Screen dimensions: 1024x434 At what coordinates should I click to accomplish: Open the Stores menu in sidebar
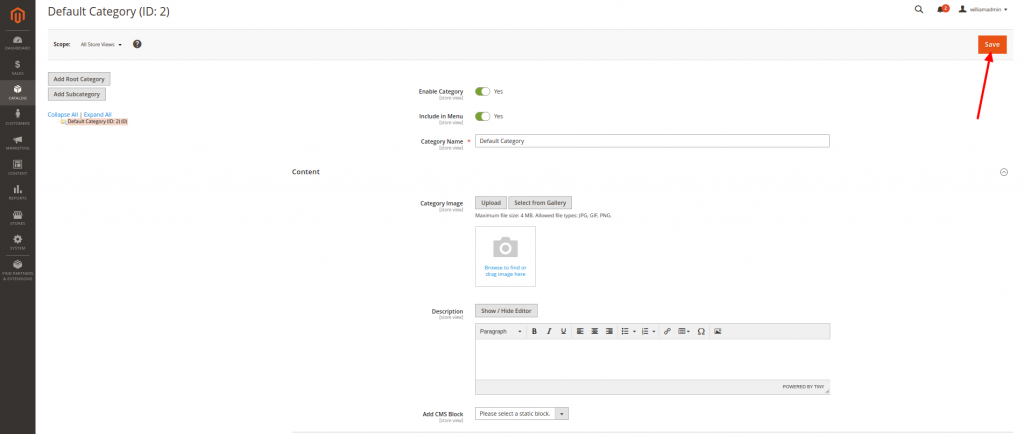coord(17,217)
